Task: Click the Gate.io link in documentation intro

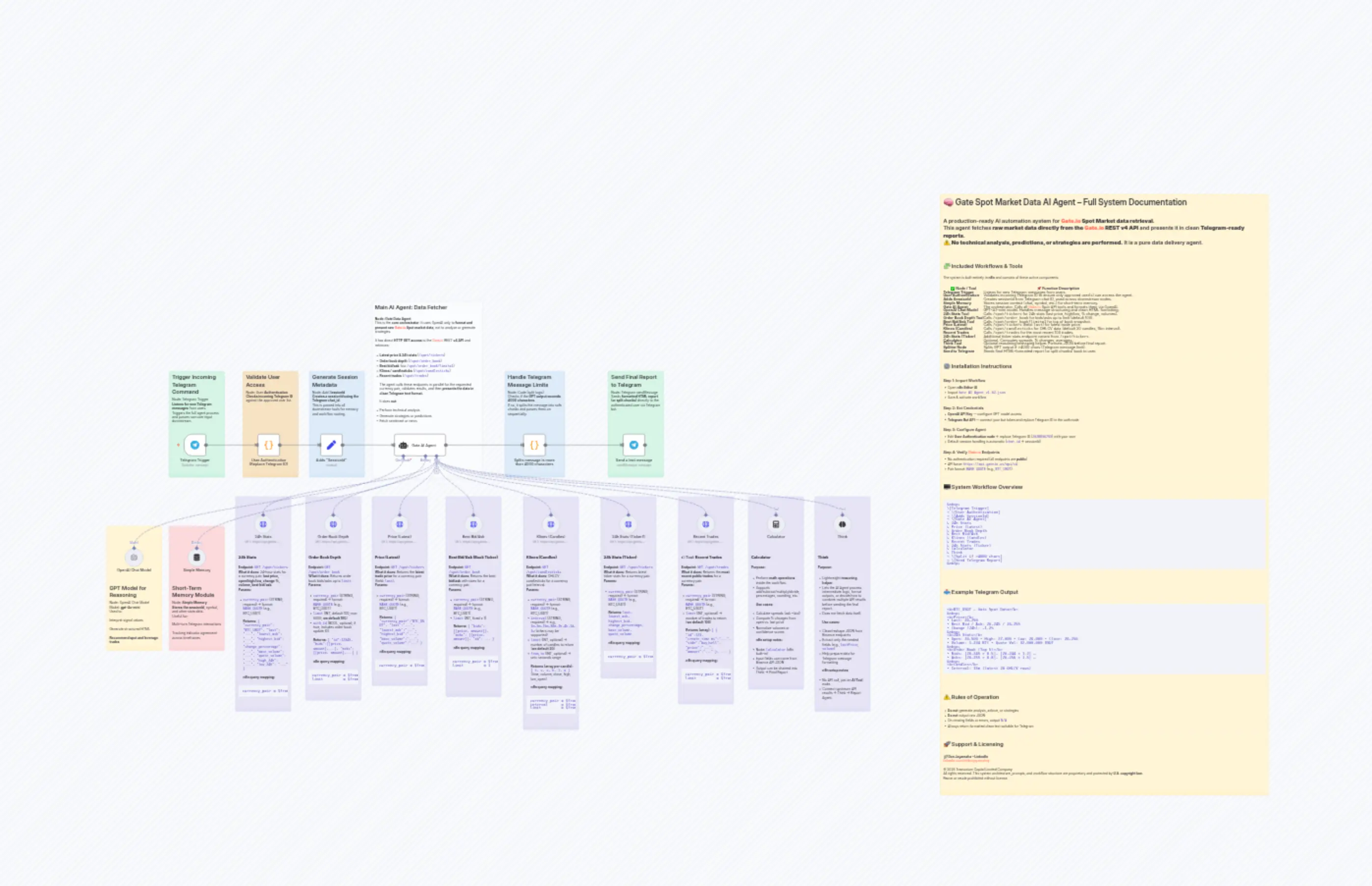Action: coord(1070,221)
